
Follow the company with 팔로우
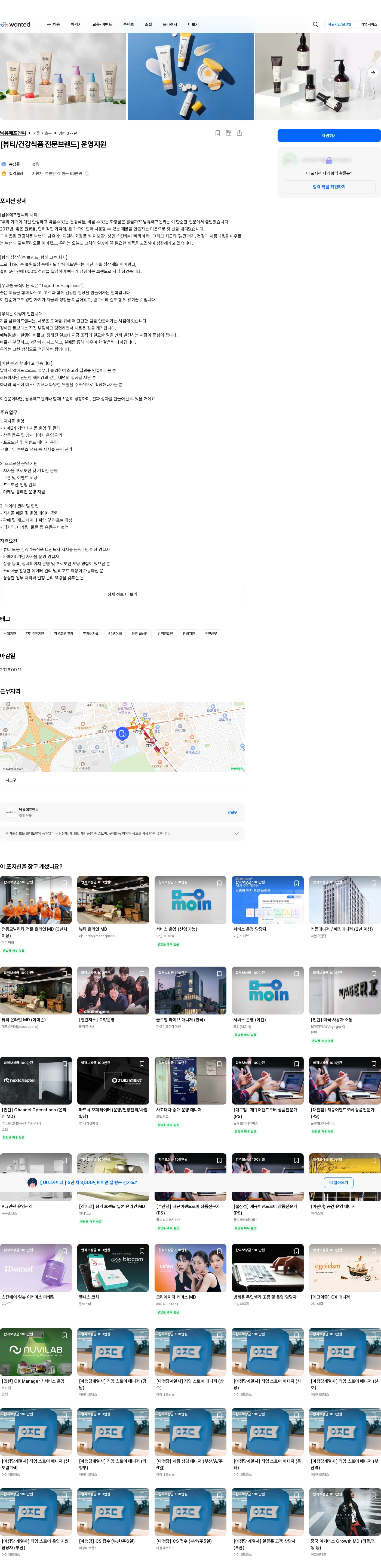click(232, 812)
